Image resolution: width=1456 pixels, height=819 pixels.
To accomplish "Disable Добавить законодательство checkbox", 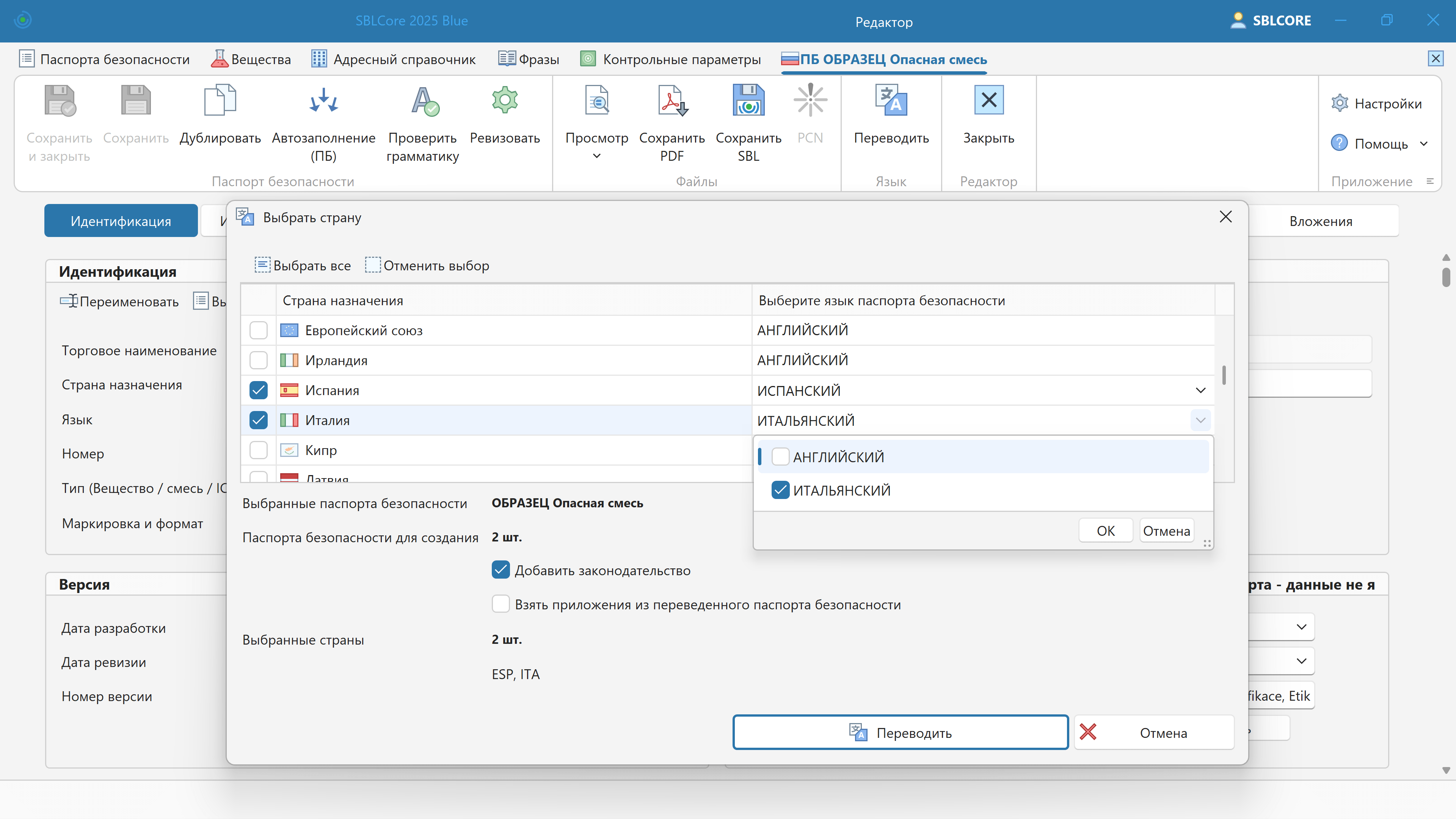I will coord(501,570).
